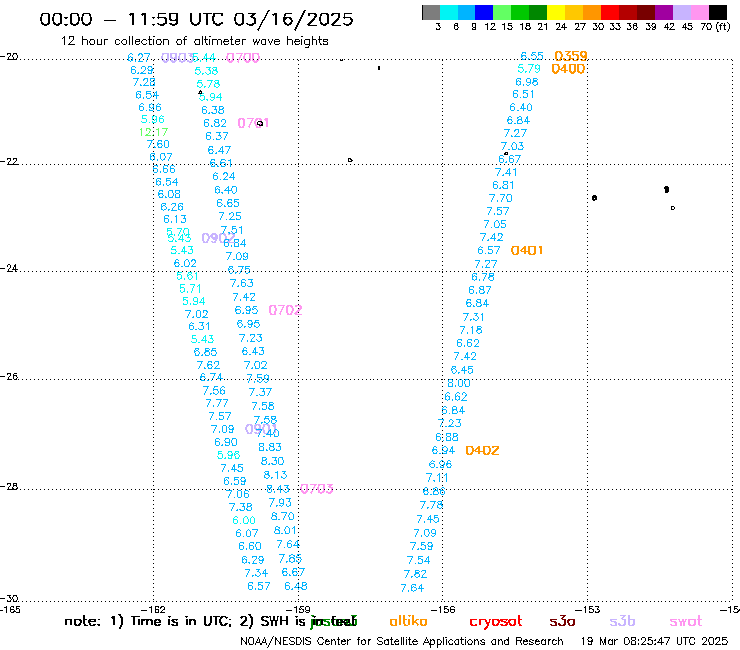Click the lavender s3b time label 0902

coord(218,238)
